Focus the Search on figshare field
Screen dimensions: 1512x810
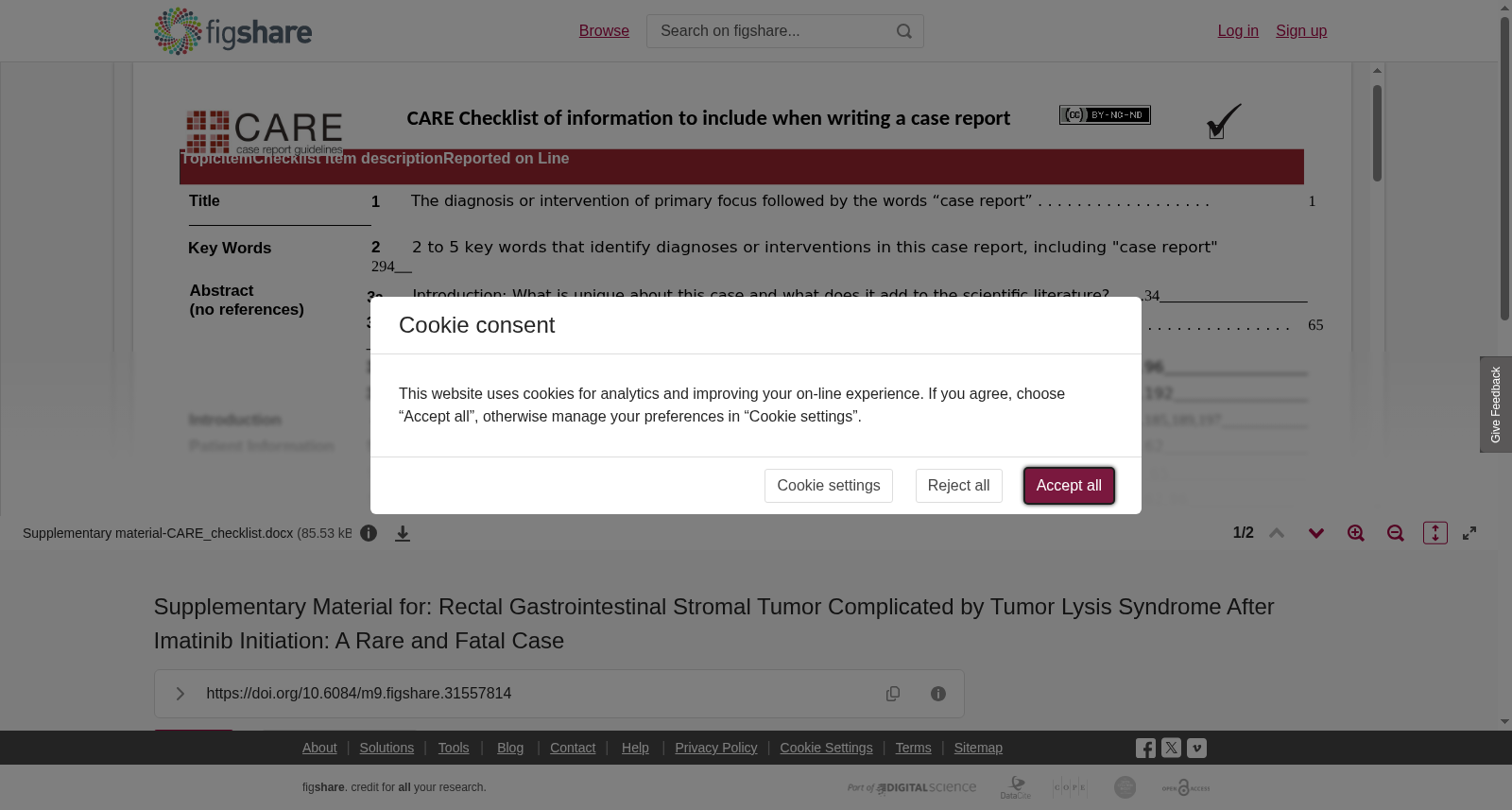[x=770, y=31]
